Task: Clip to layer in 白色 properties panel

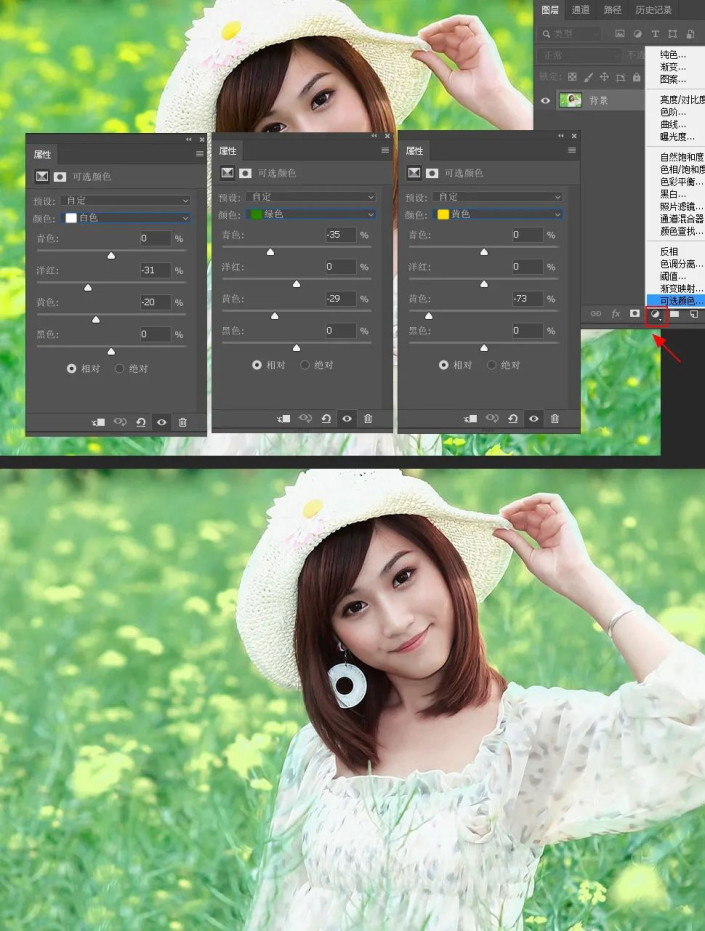Action: coord(99,422)
